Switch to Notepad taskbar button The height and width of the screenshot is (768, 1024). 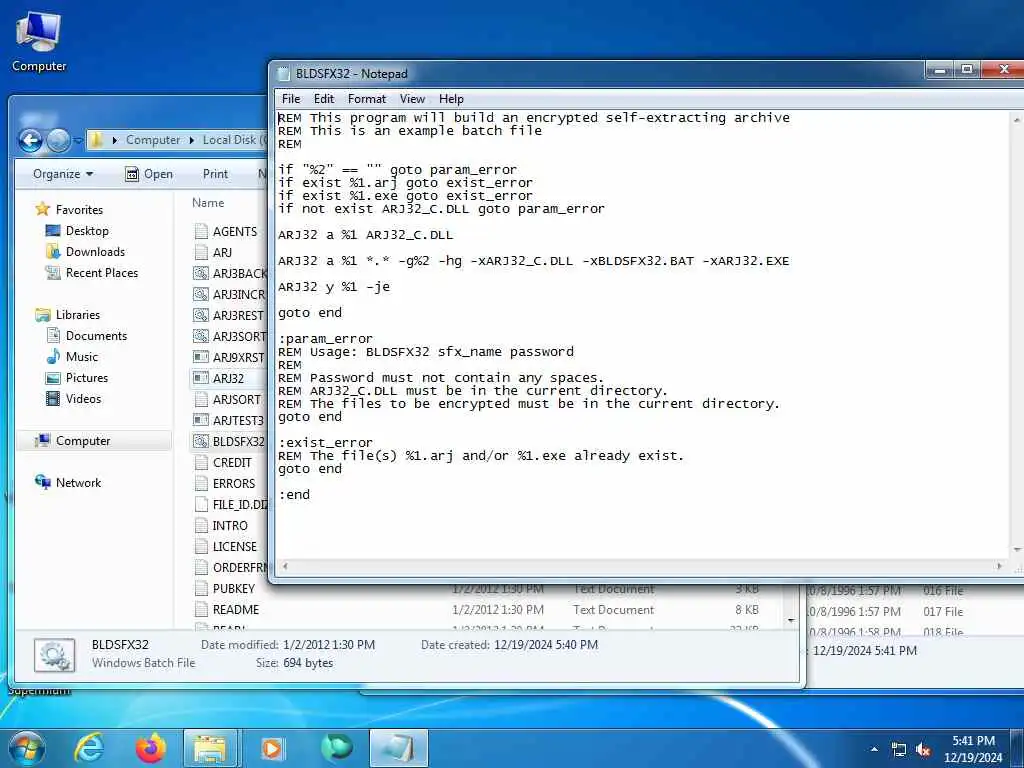[x=398, y=748]
